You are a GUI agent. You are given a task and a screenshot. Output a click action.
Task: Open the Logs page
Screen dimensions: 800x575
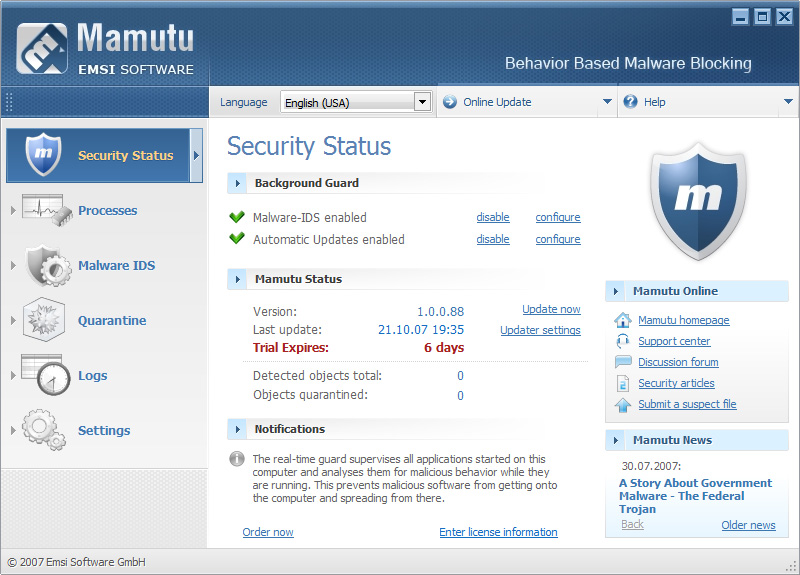point(92,376)
